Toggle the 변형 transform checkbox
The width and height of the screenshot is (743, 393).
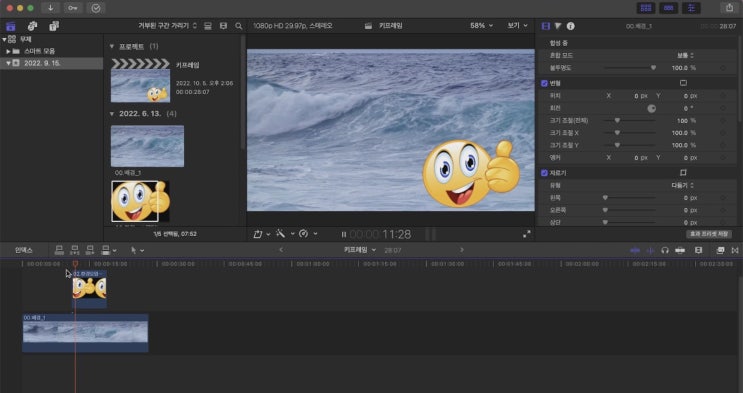pos(544,83)
